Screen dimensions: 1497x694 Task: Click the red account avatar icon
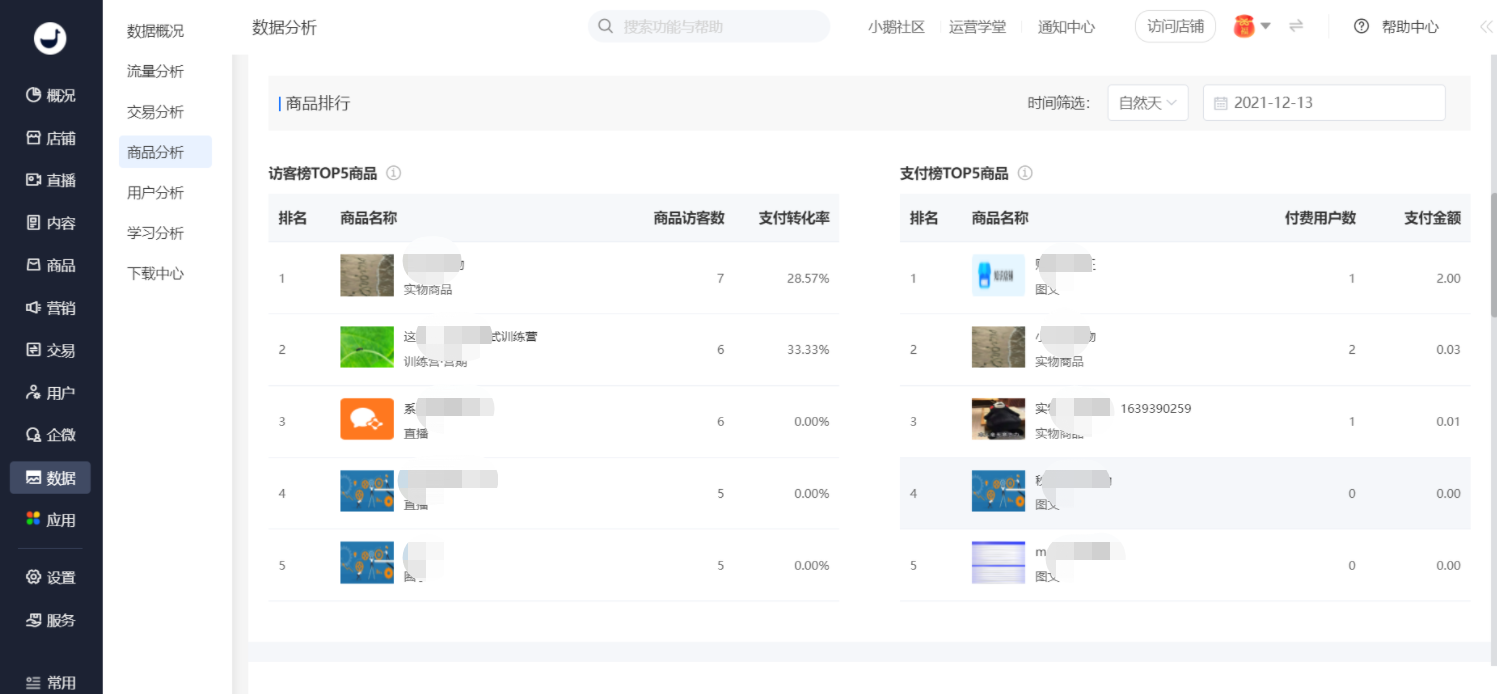tap(1244, 26)
